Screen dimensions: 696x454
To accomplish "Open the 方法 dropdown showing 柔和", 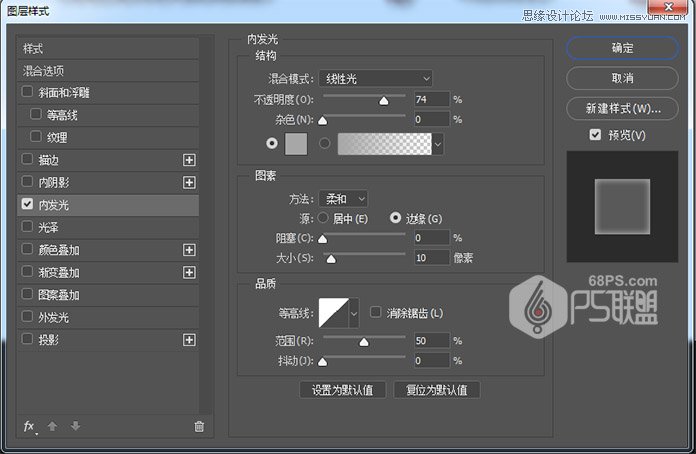I will [x=343, y=199].
